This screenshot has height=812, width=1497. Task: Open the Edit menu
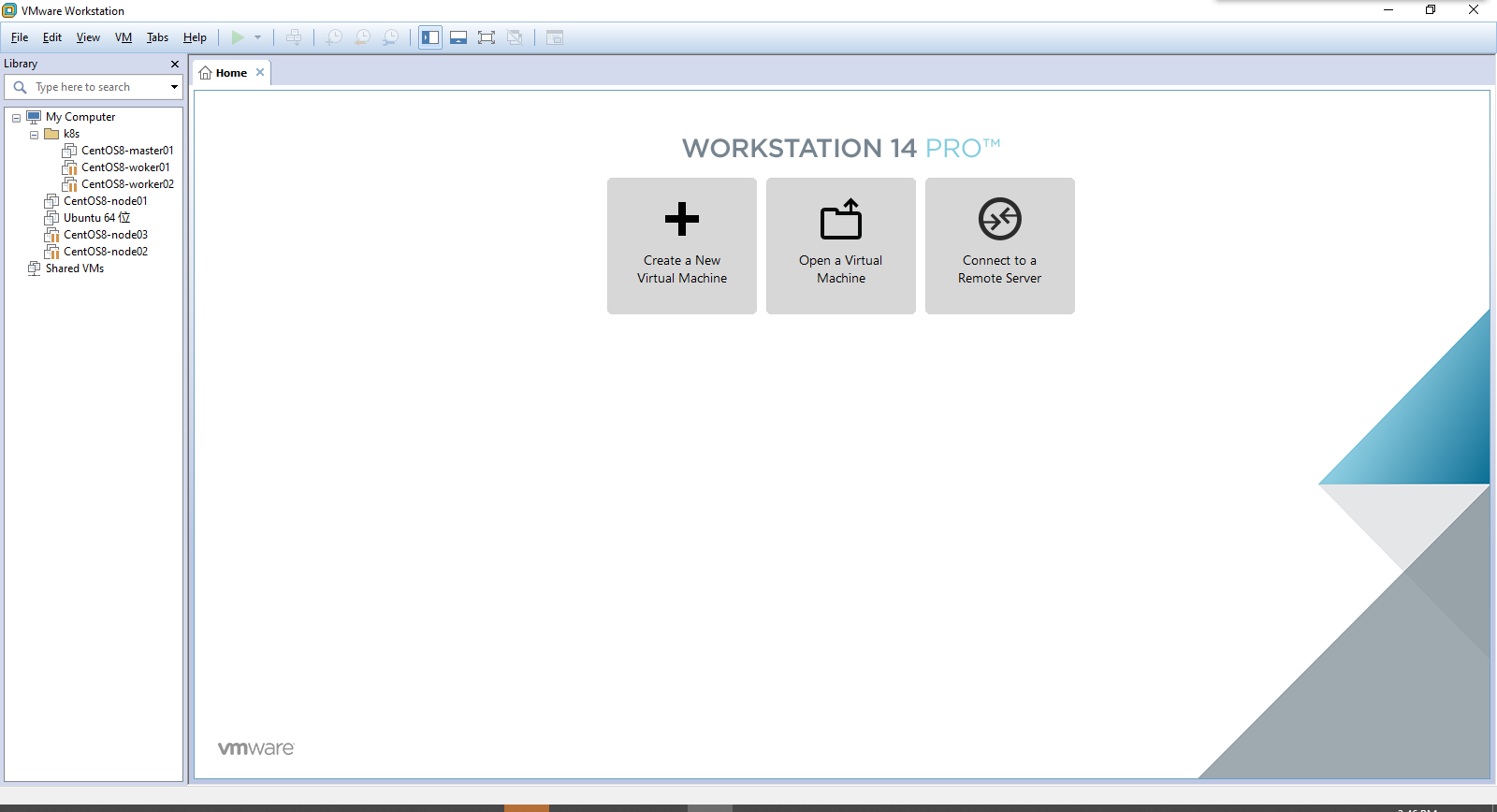point(52,37)
